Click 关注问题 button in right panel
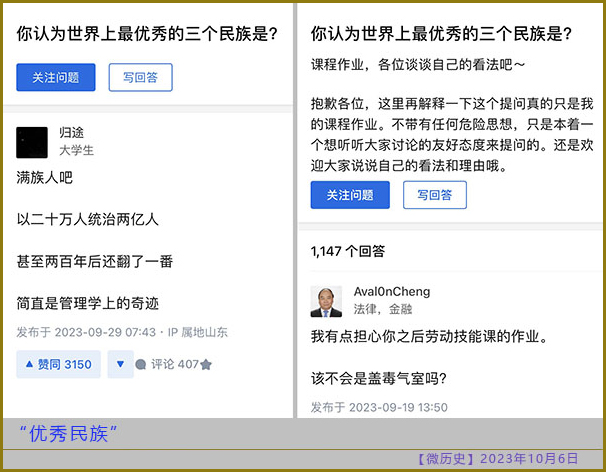This screenshot has width=606, height=472. [x=350, y=195]
